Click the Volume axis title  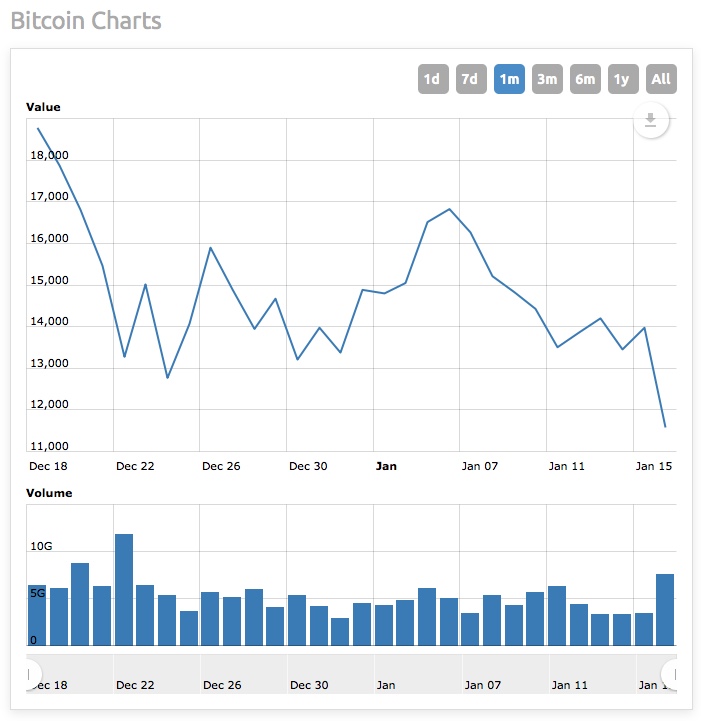click(x=49, y=493)
